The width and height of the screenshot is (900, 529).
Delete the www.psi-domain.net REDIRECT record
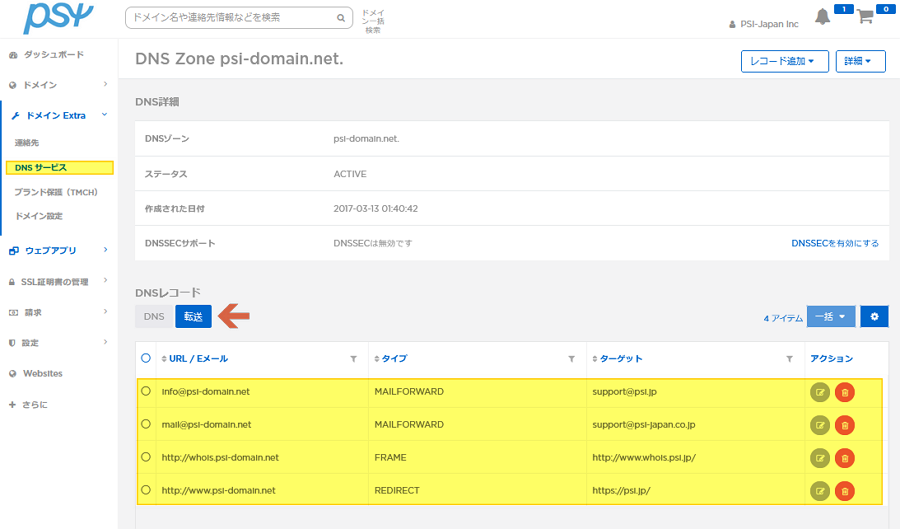tap(844, 491)
